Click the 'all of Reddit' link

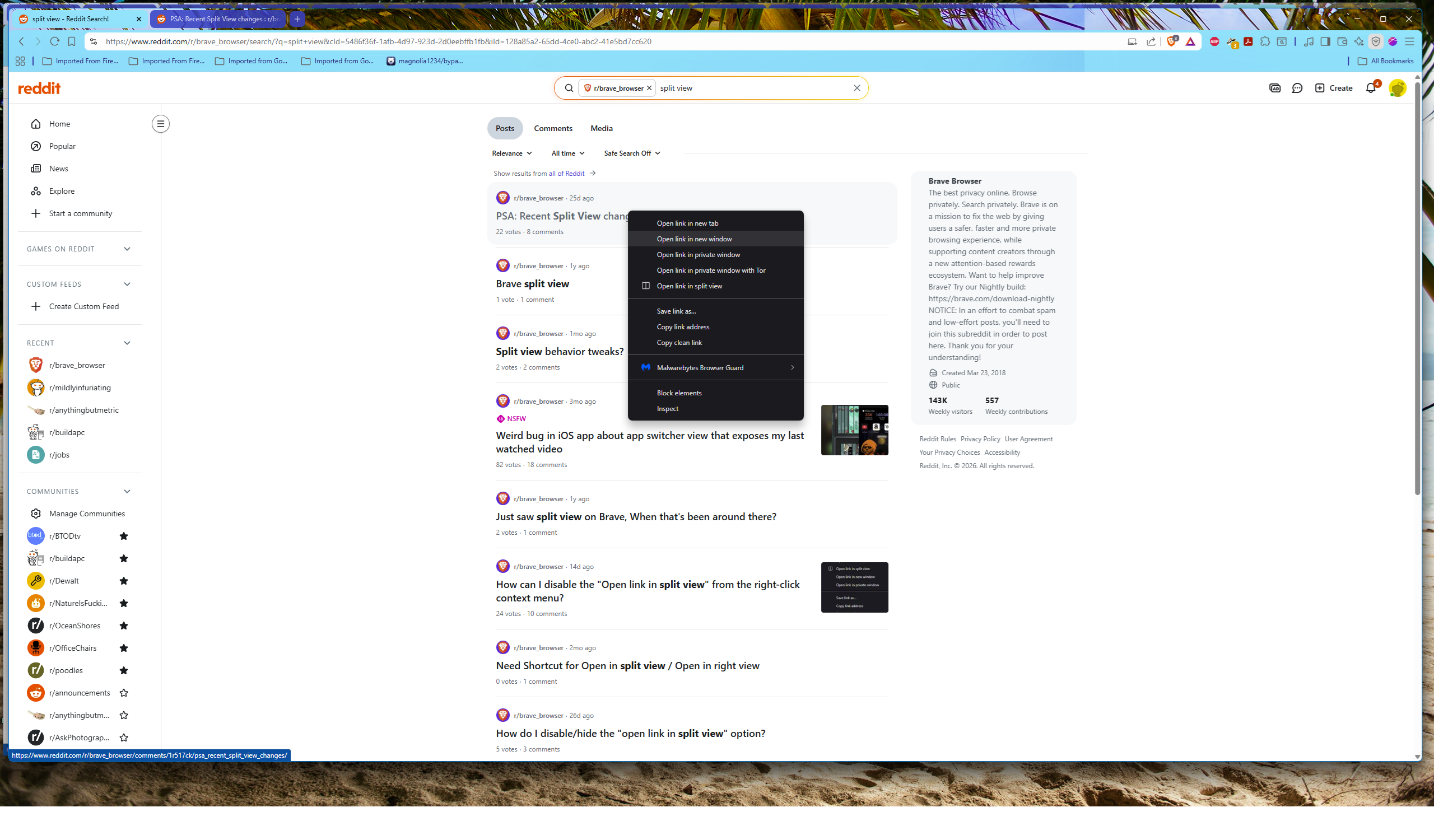pyautogui.click(x=566, y=174)
